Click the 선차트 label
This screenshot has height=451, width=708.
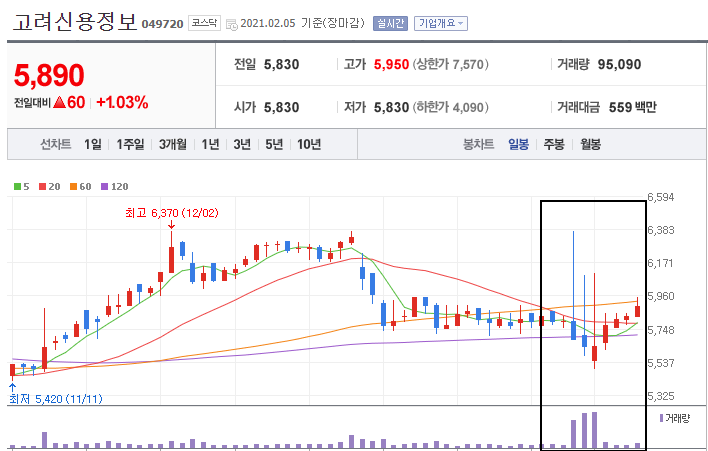coord(56,144)
